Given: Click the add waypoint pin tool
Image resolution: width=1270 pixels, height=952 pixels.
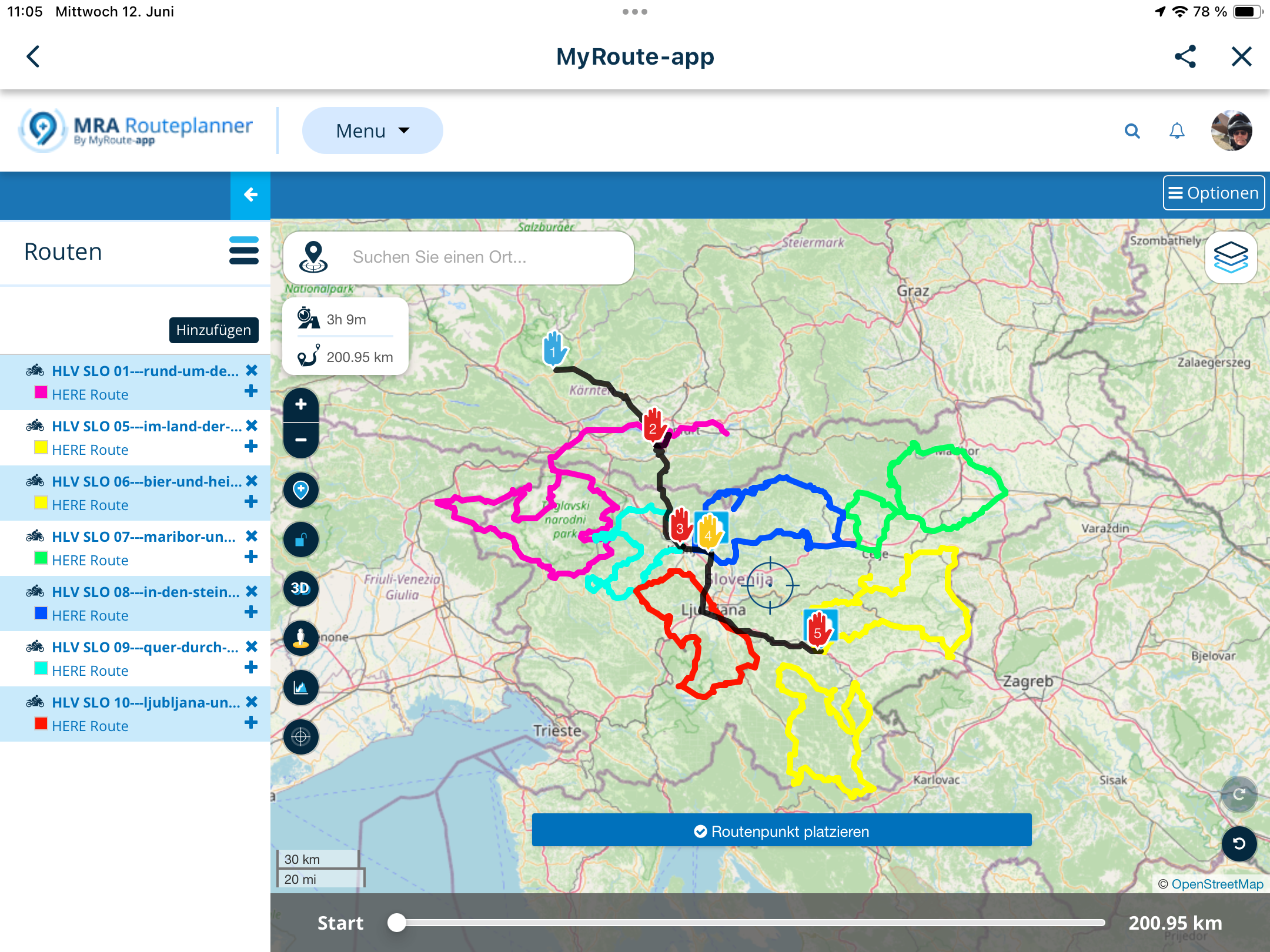Looking at the screenshot, I should pos(301,490).
